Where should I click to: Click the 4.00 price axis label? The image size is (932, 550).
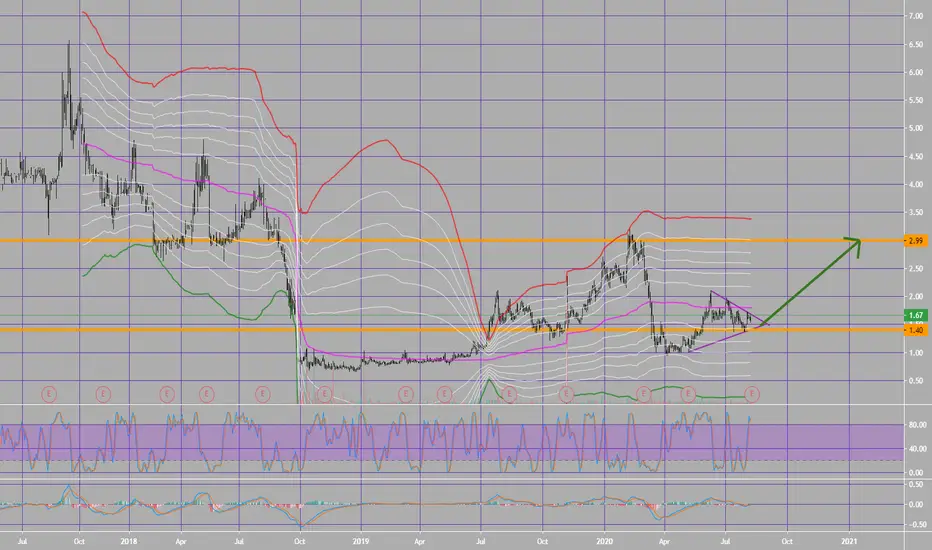point(915,185)
